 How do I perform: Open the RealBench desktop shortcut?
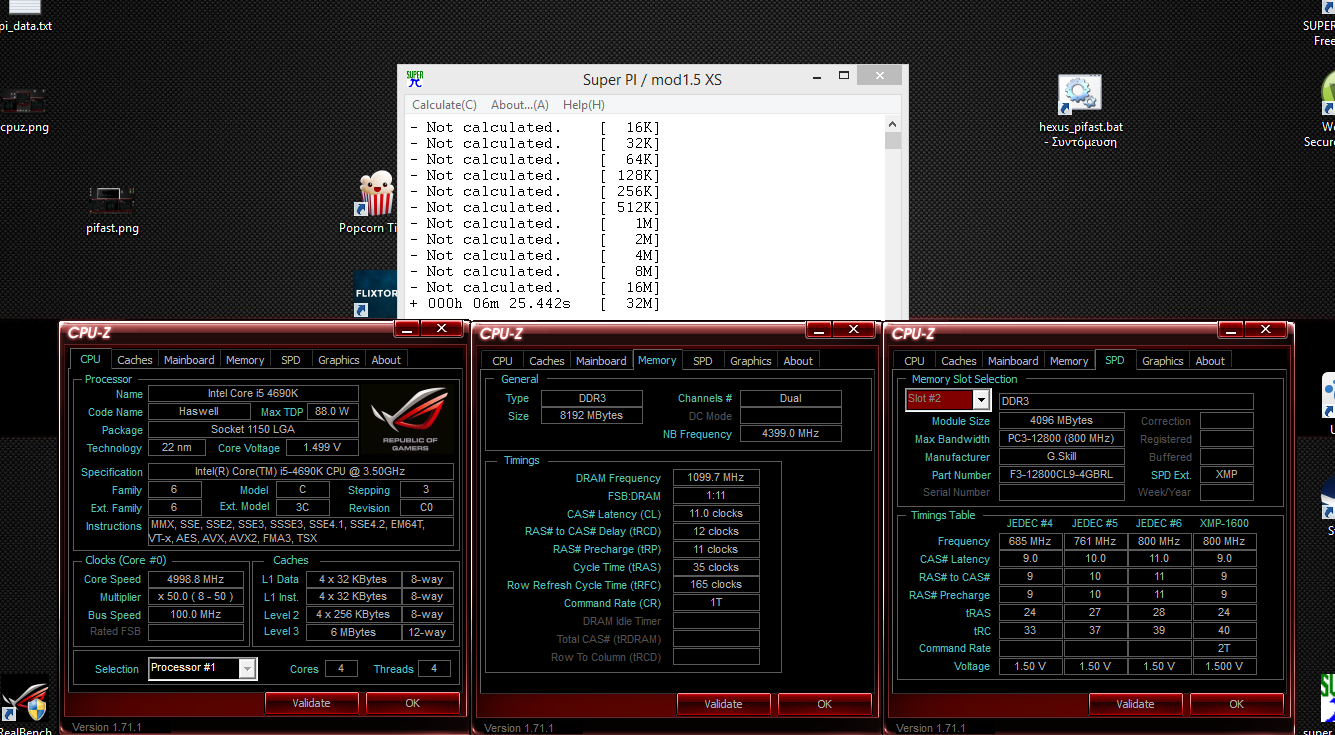coord(25,700)
